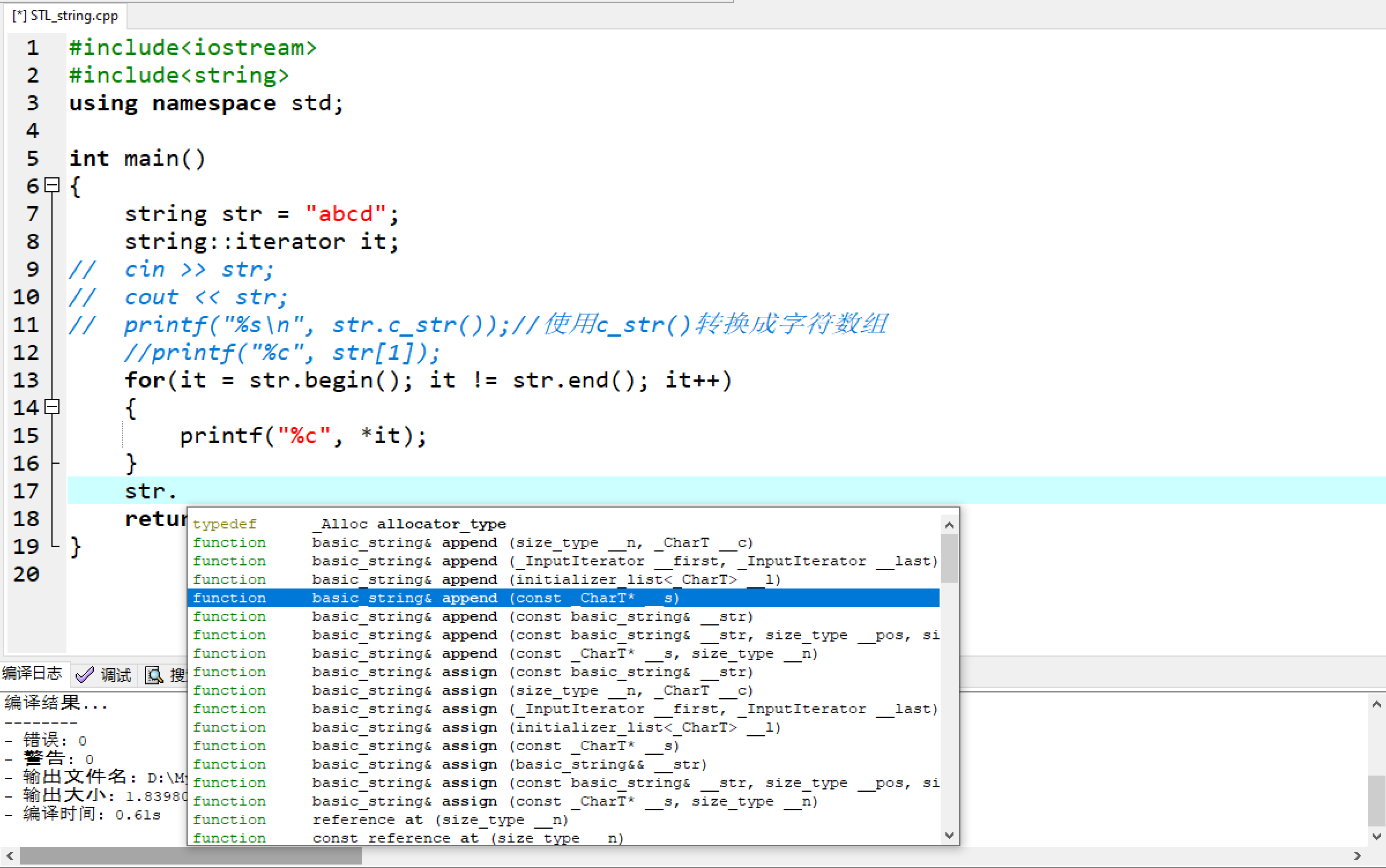1386x868 pixels.
Task: Click horizontal scrollbar right arrow
Action: tap(1357, 856)
